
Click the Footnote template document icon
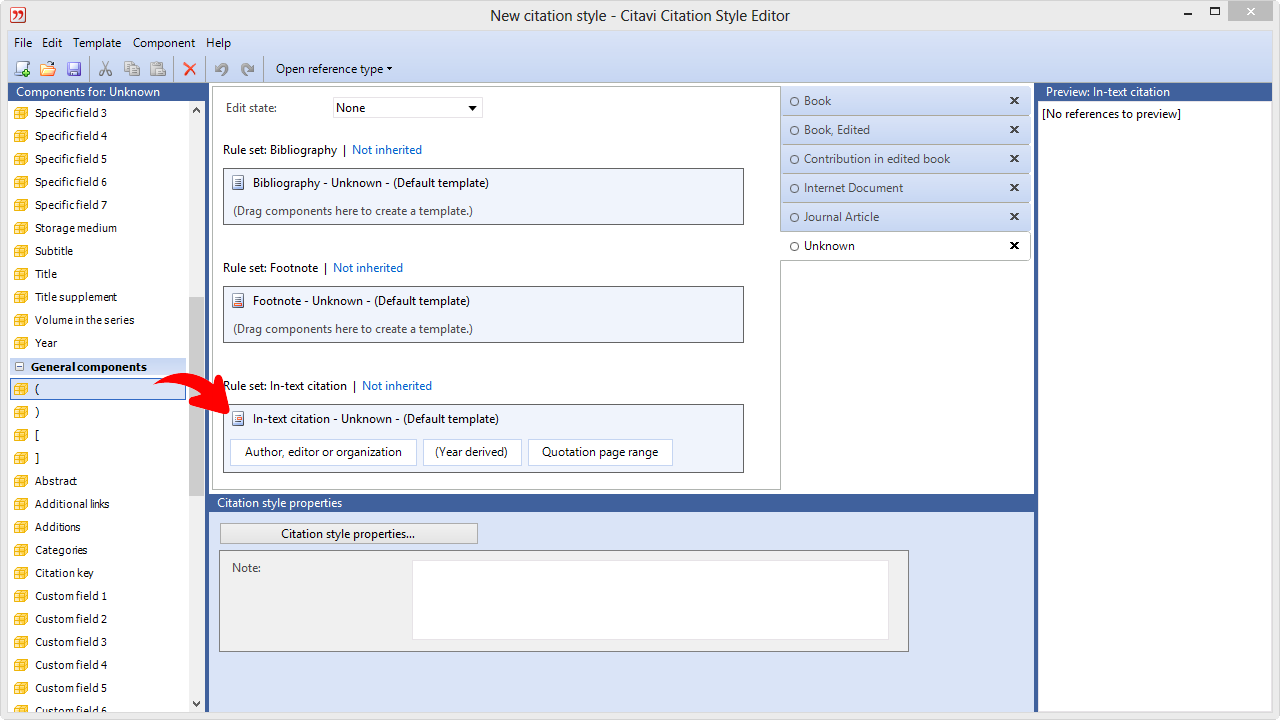coord(238,301)
